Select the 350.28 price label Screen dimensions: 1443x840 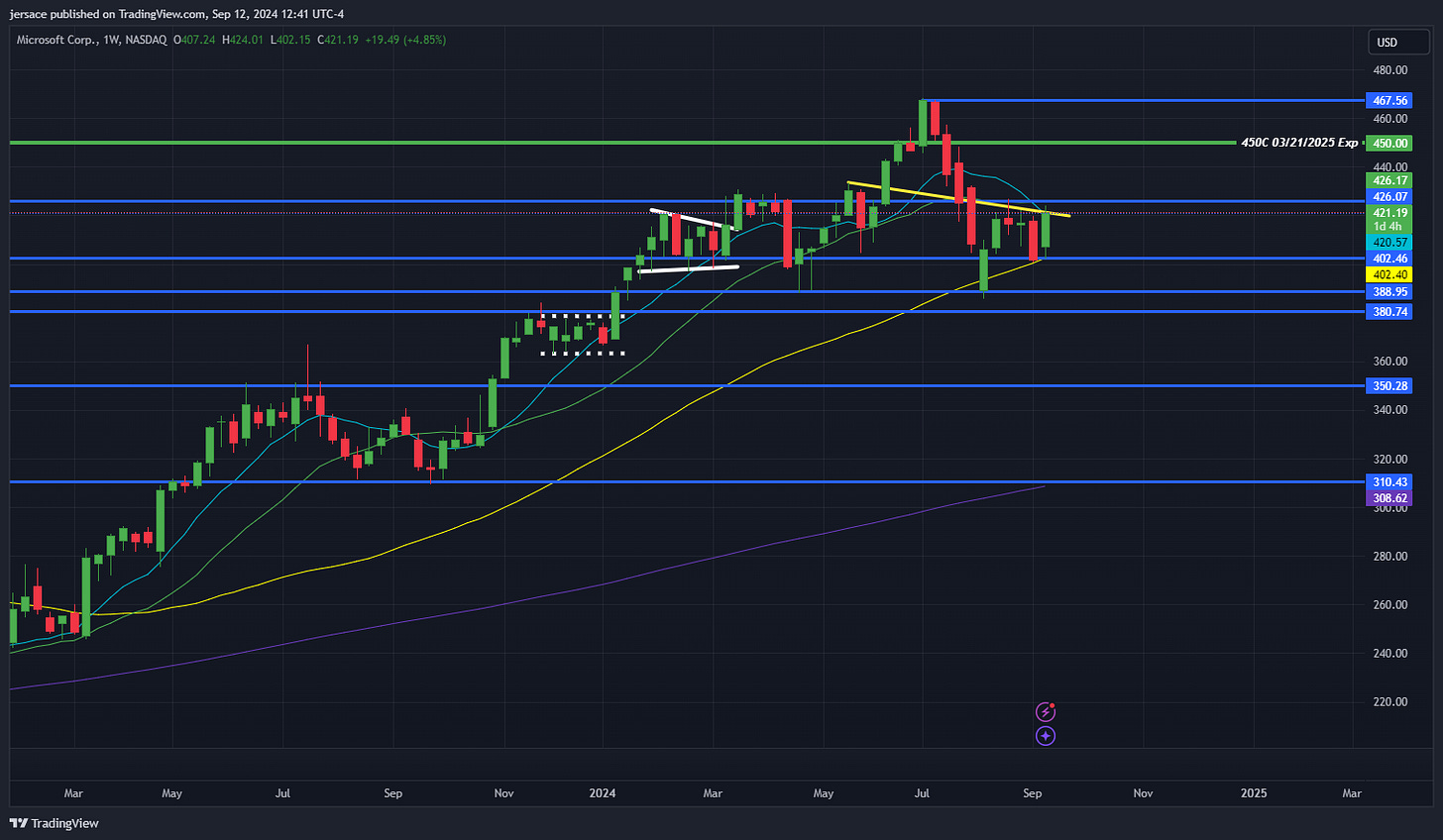1388,385
